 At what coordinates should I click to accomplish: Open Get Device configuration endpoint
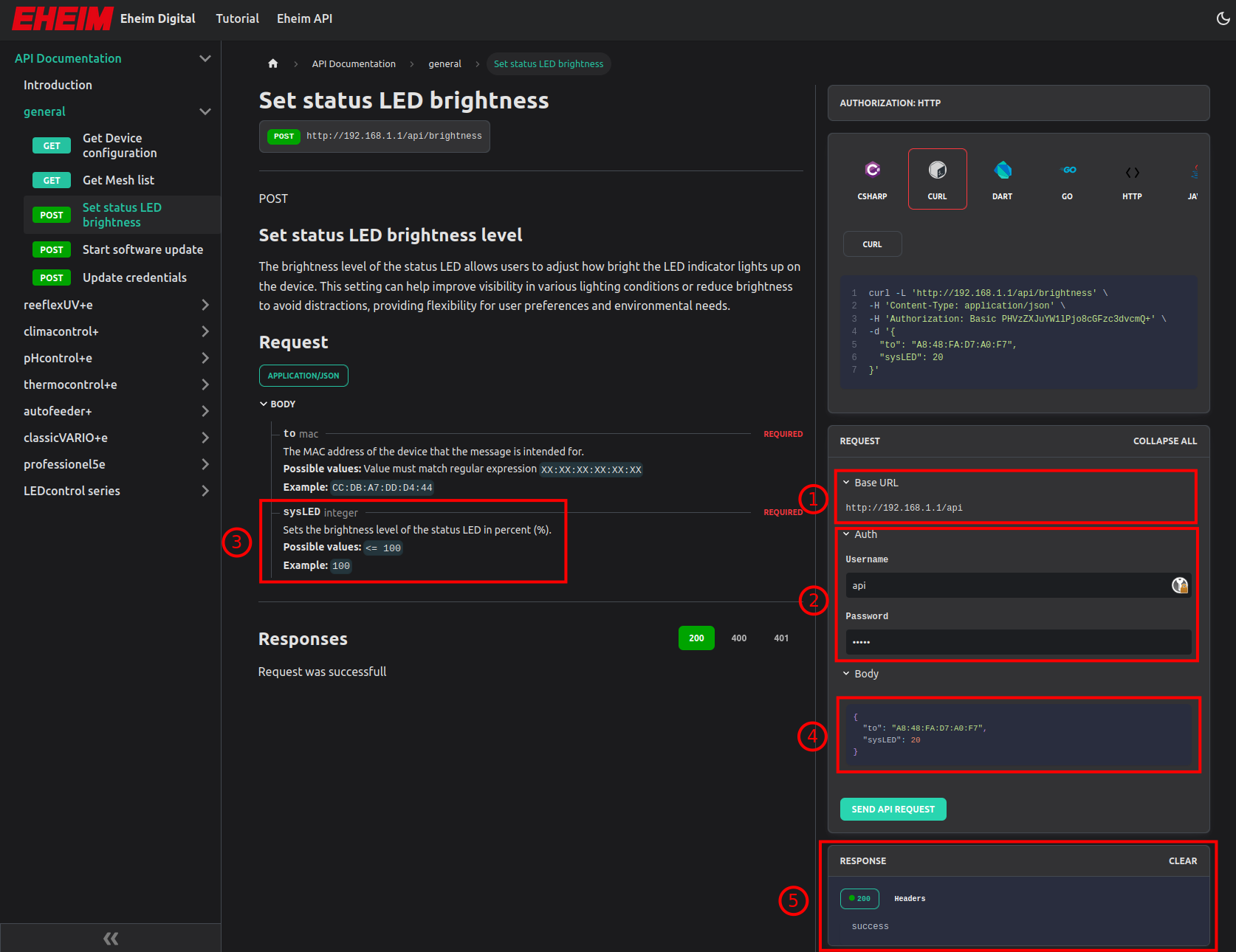tap(120, 145)
